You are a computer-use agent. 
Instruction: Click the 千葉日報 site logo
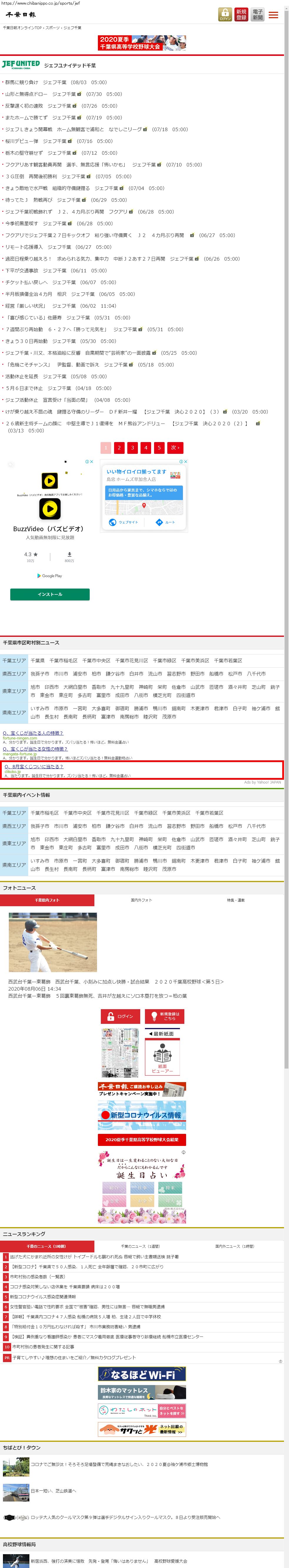[x=21, y=15]
